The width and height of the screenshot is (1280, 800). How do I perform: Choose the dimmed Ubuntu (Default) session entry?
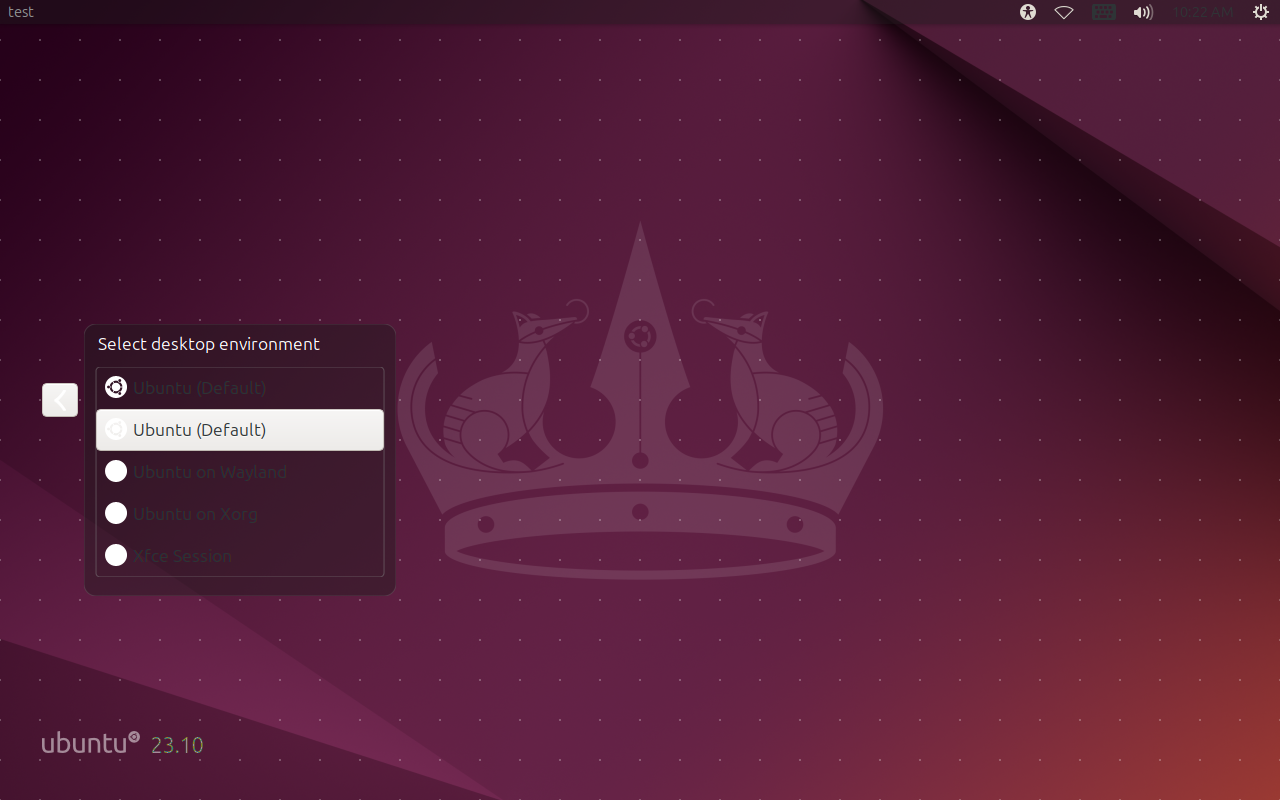pos(240,388)
